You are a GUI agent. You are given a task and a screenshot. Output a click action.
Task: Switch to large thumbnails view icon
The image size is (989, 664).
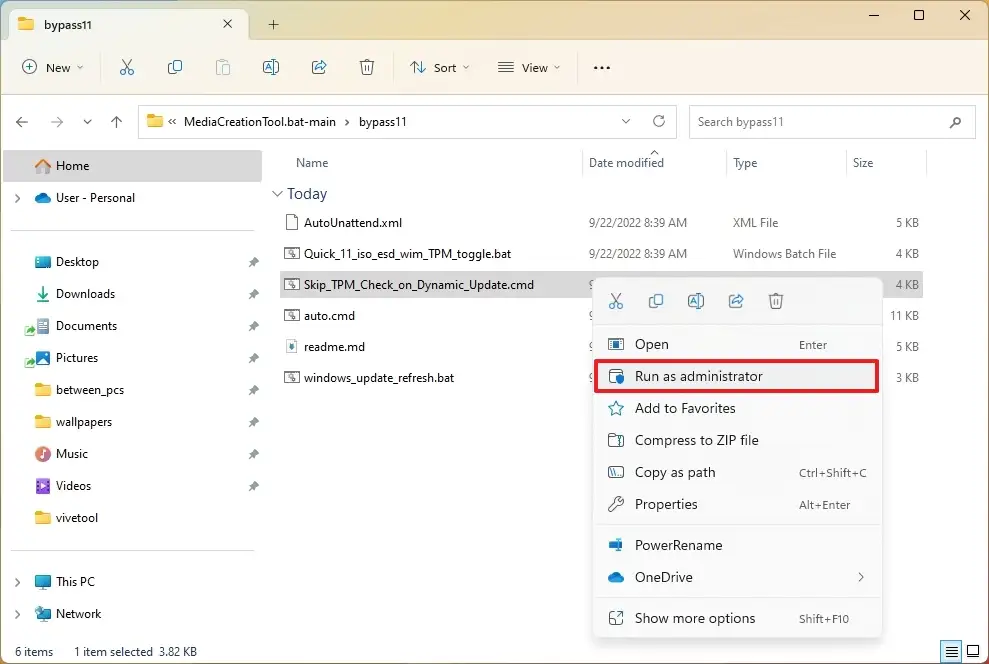[972, 651]
